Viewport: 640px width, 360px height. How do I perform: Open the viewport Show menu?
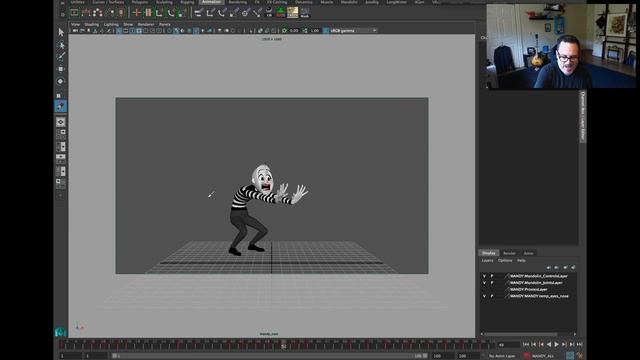point(128,24)
